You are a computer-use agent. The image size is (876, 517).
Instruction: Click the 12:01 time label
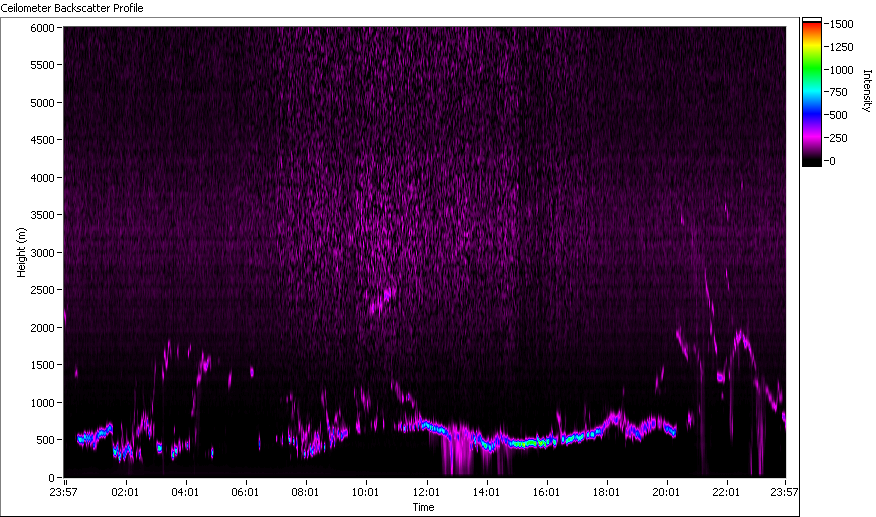tap(426, 492)
